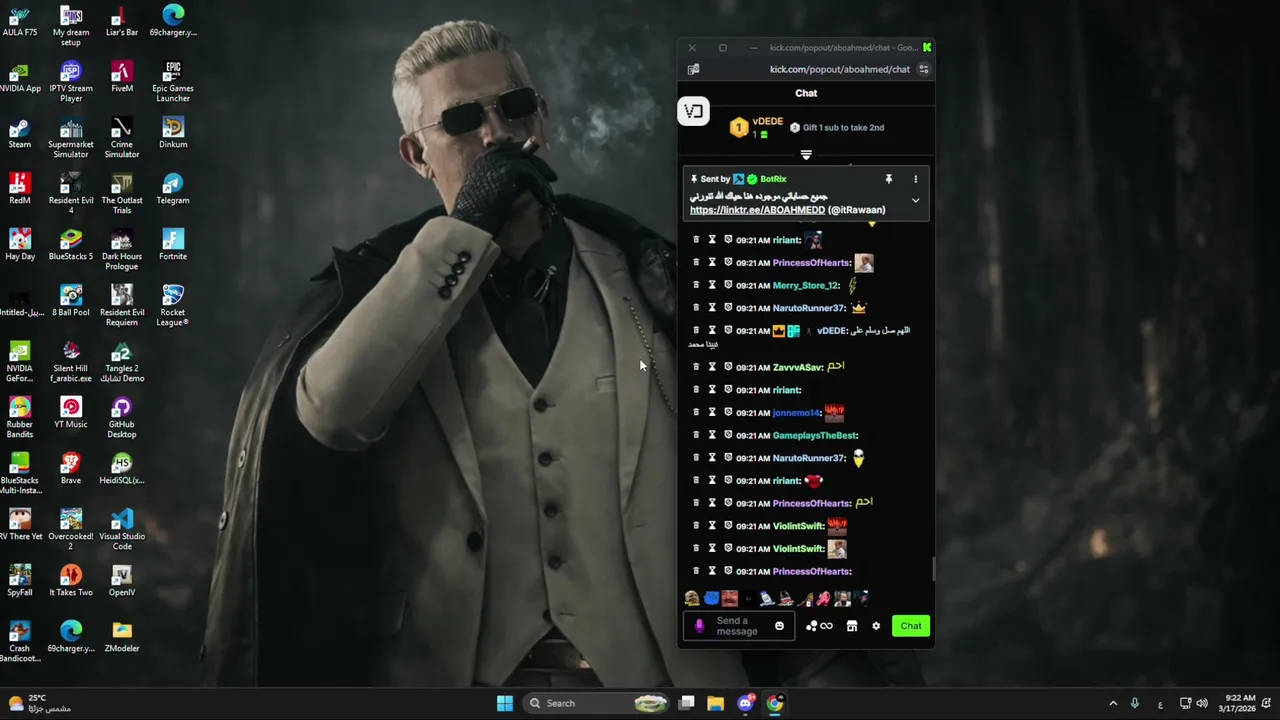The height and width of the screenshot is (720, 1280).
Task: Show hidden system tray icons with the chevron
Action: (1113, 703)
